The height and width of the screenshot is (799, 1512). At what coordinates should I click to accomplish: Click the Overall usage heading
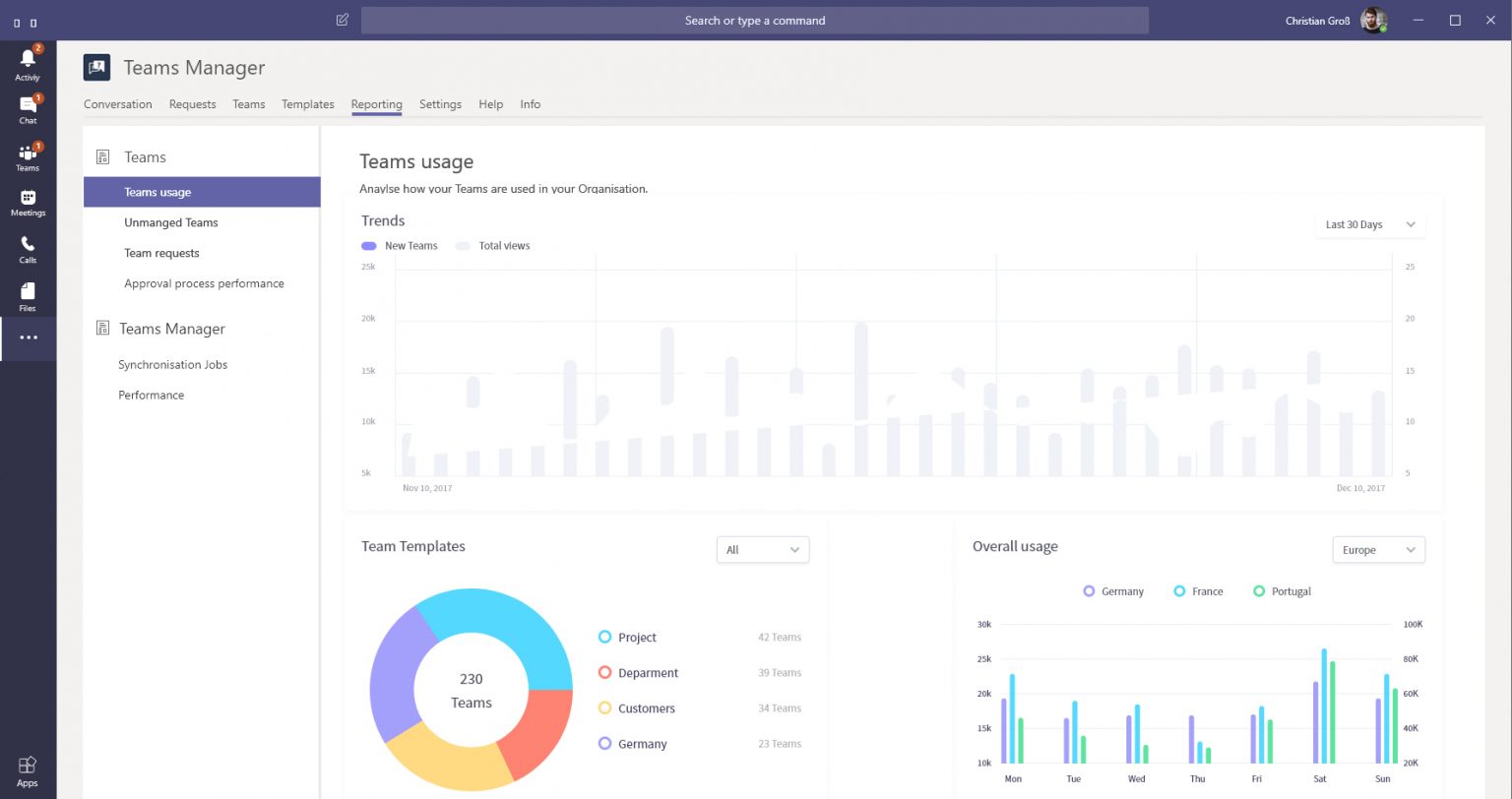click(1015, 546)
